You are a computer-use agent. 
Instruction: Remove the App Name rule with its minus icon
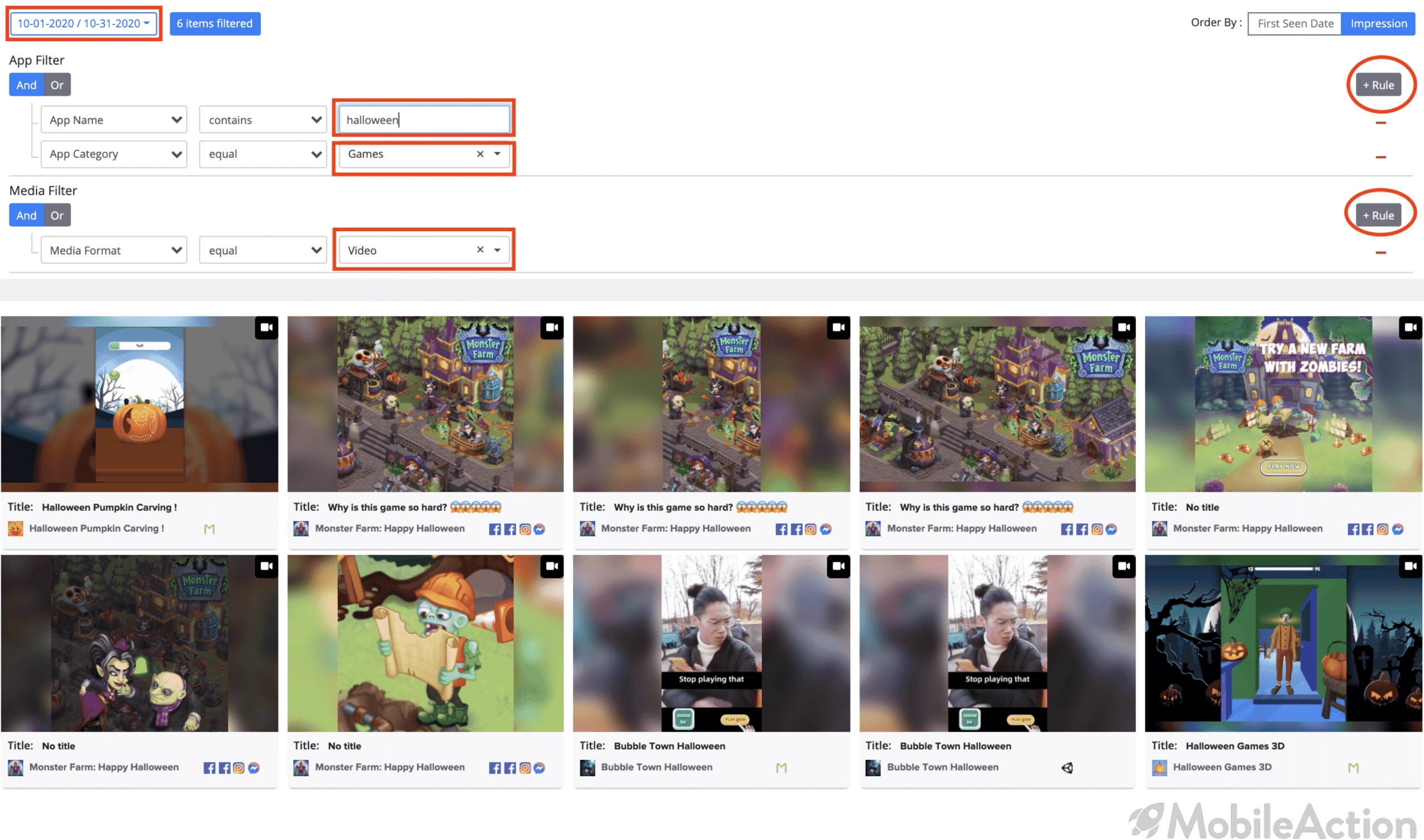(x=1380, y=123)
